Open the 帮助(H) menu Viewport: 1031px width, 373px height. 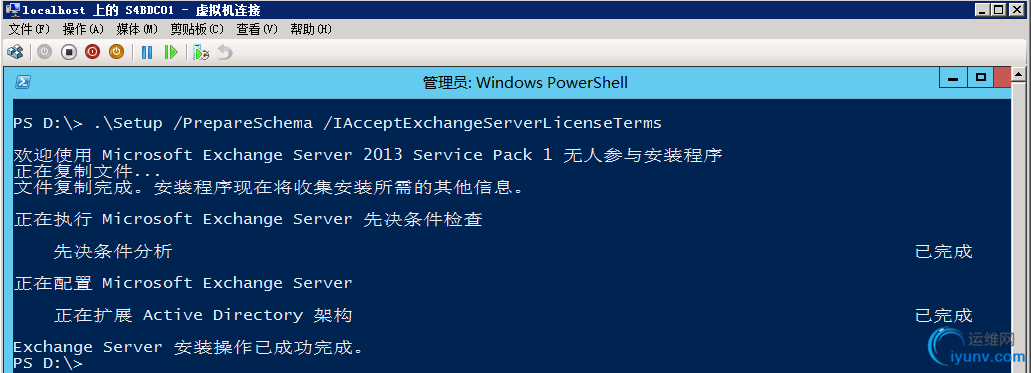(x=311, y=29)
